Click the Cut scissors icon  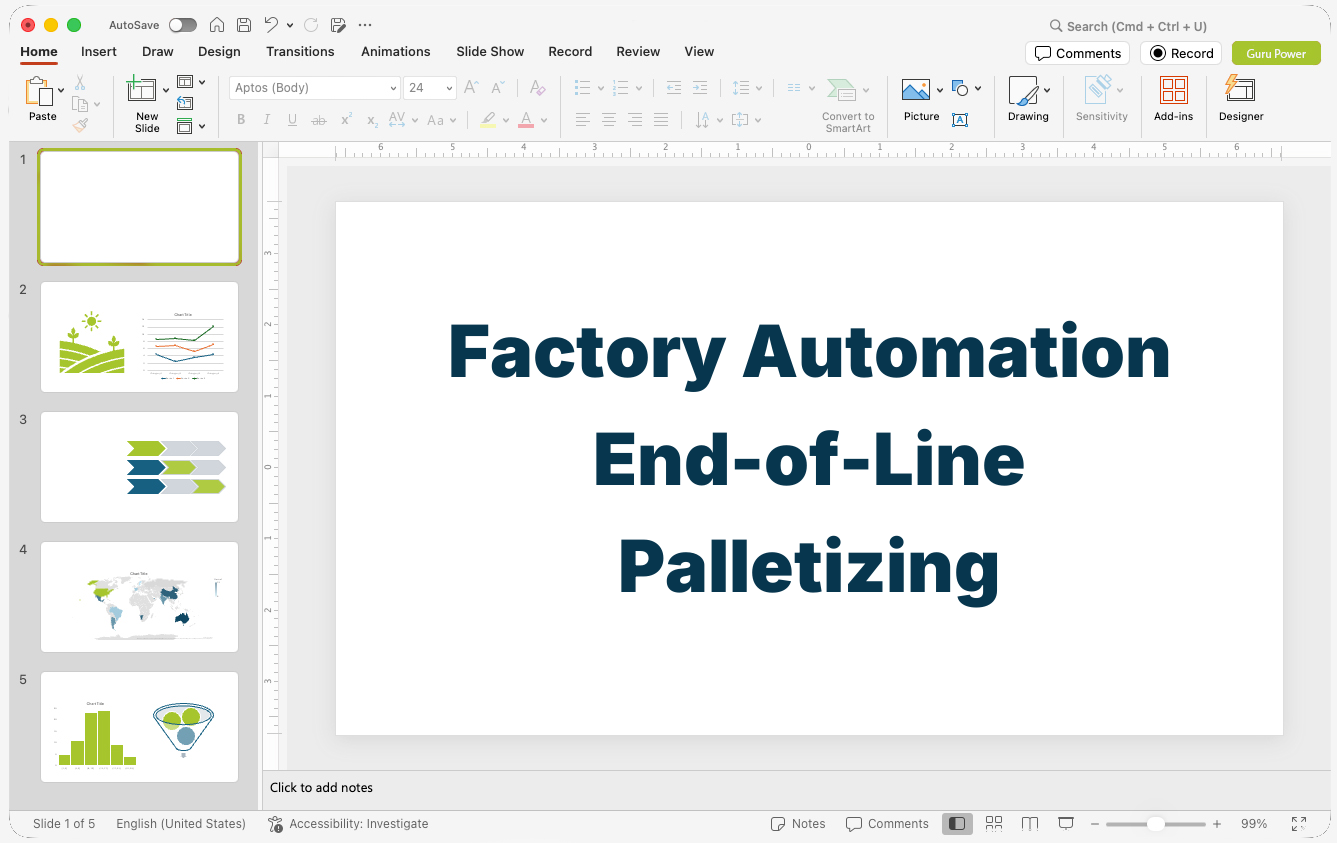[80, 84]
